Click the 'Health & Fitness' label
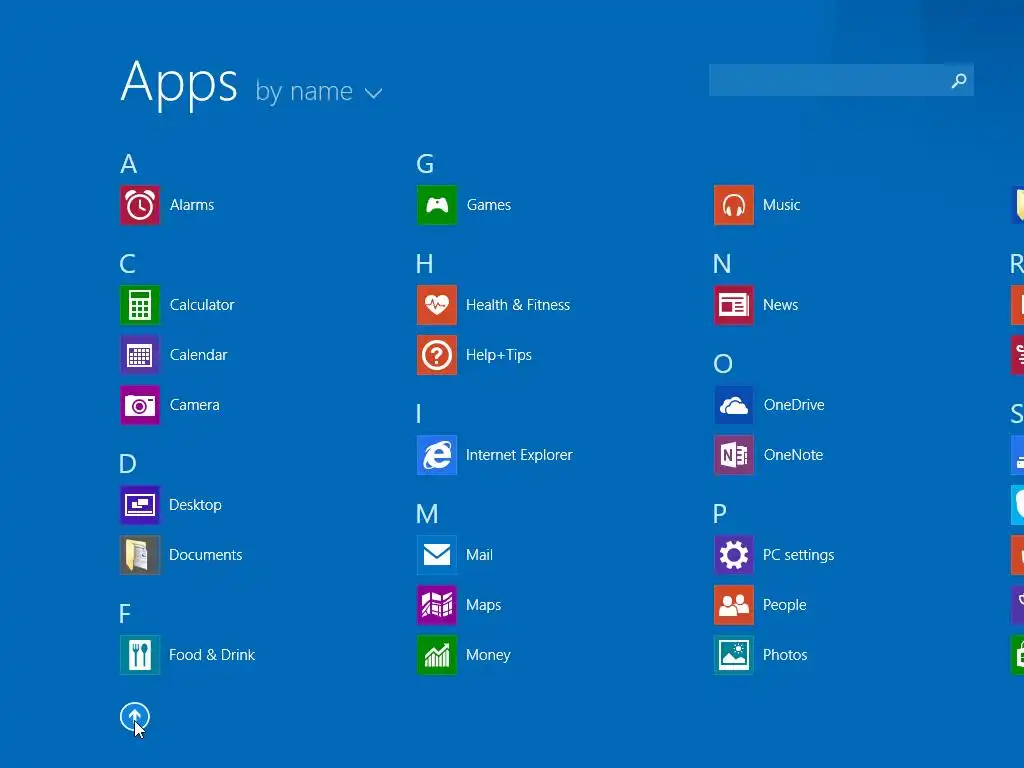 518,305
